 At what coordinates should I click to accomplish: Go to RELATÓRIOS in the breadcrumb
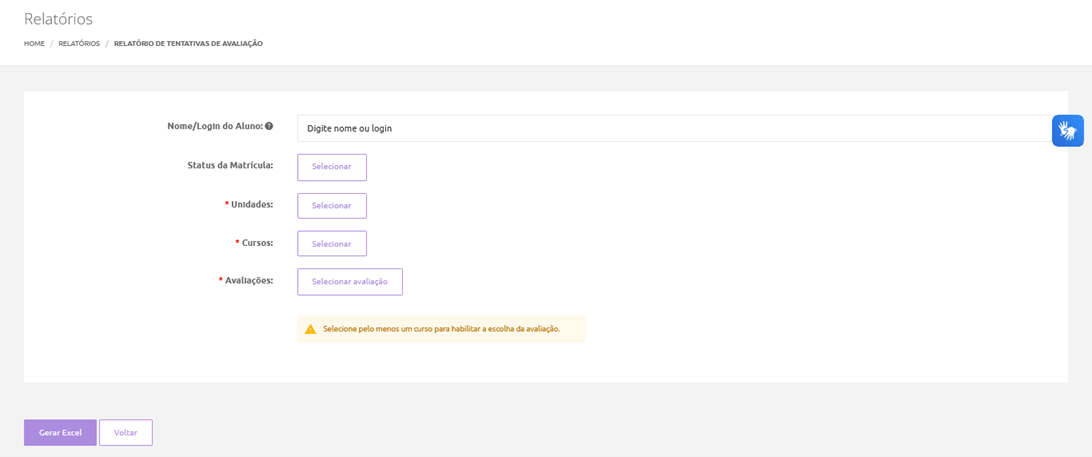(x=79, y=43)
